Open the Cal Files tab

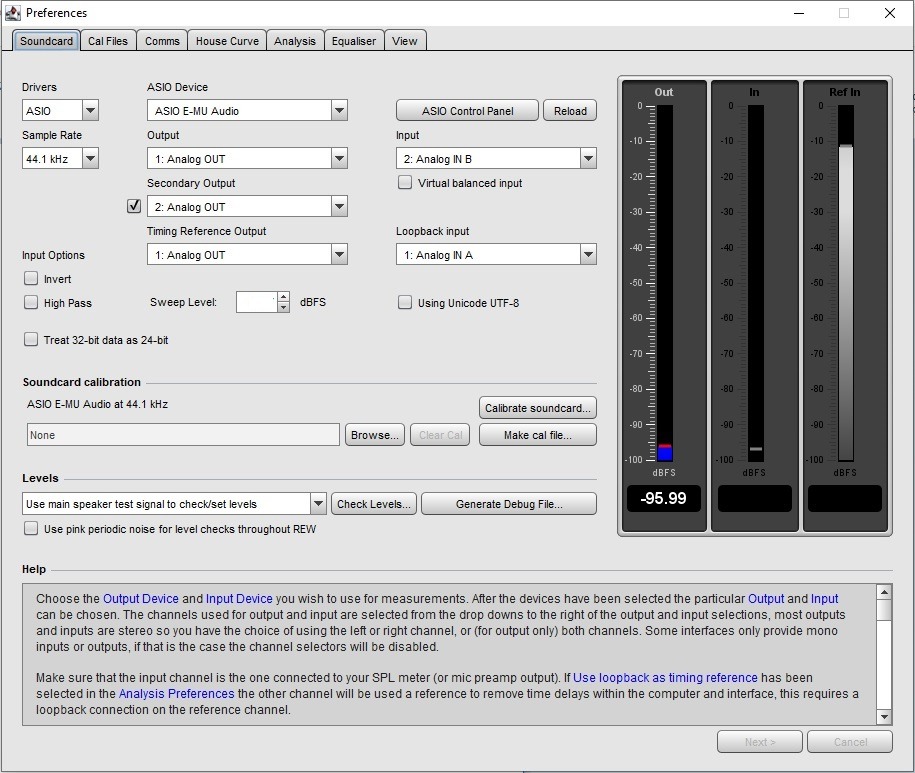[108, 41]
